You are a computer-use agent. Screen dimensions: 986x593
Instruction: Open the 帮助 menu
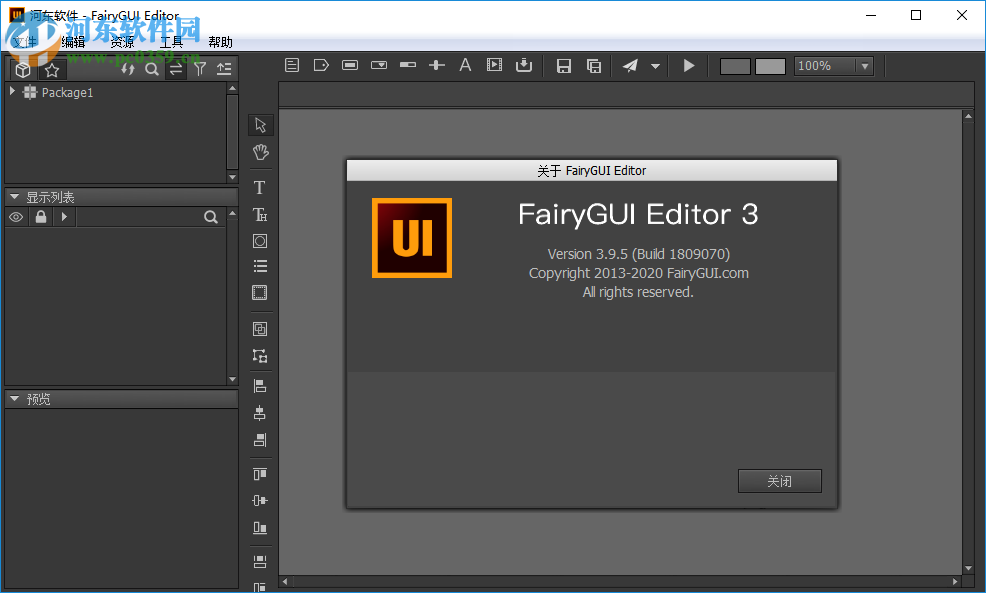tap(220, 42)
